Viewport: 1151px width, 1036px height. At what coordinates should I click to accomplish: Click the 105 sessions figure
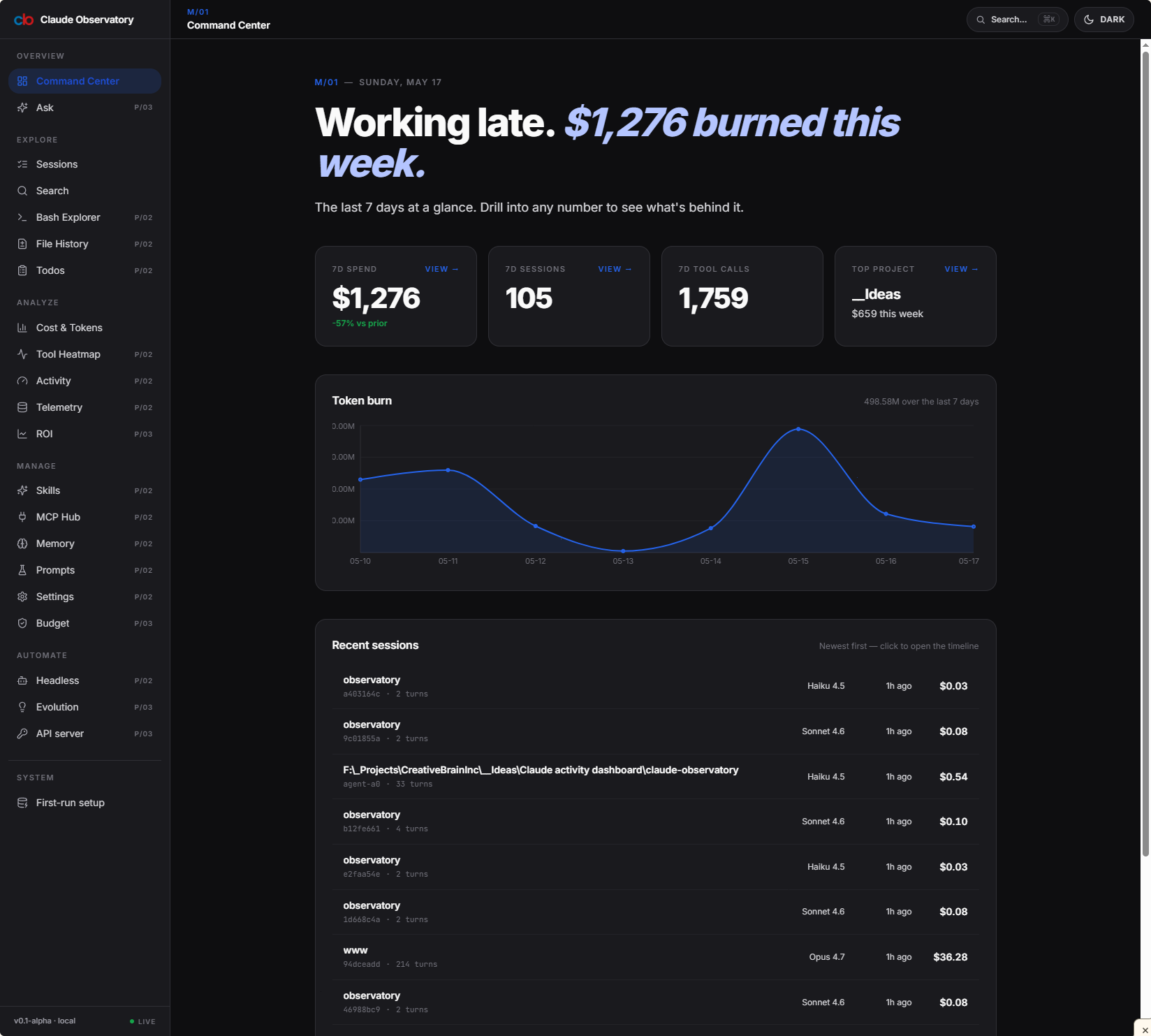coord(529,298)
